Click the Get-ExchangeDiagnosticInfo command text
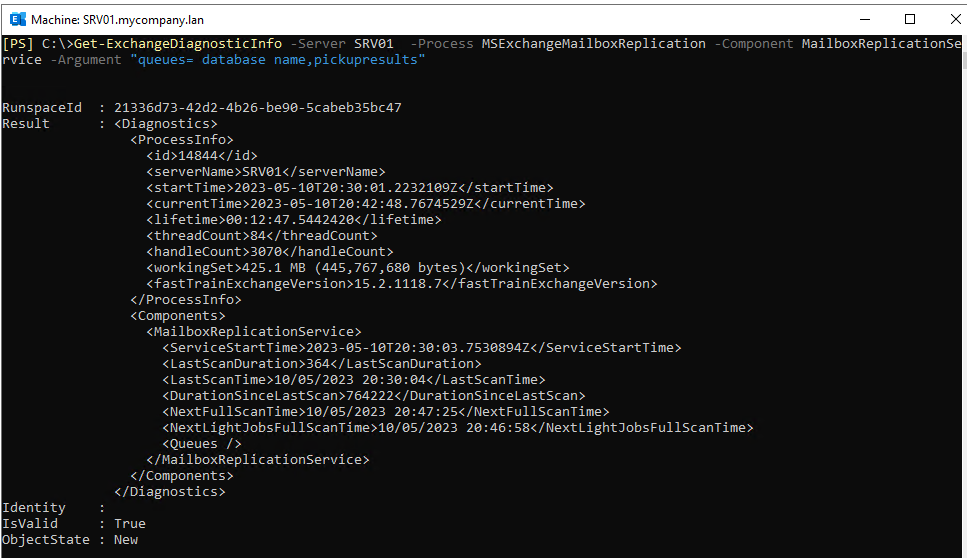967x558 pixels. coord(178,44)
